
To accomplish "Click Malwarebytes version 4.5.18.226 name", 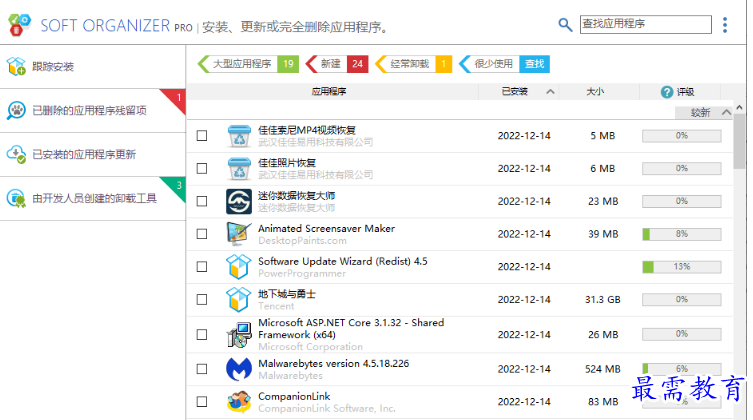I will 334,363.
